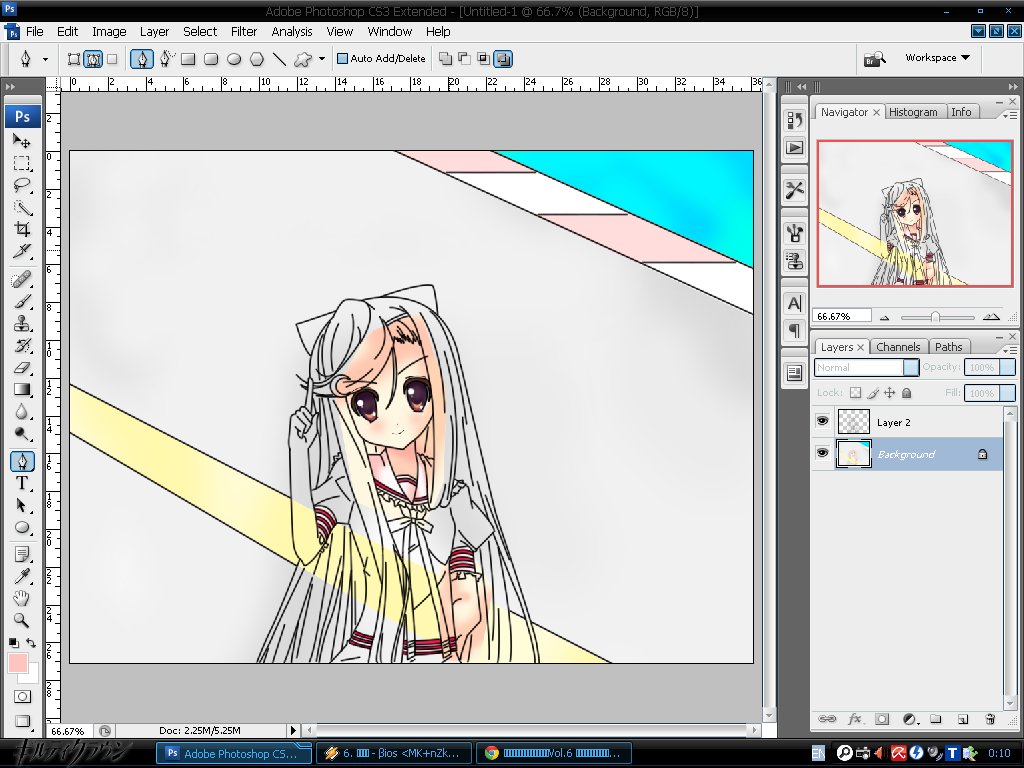Open custom shape options dropdown arrow
The height and width of the screenshot is (768, 1024).
322,59
